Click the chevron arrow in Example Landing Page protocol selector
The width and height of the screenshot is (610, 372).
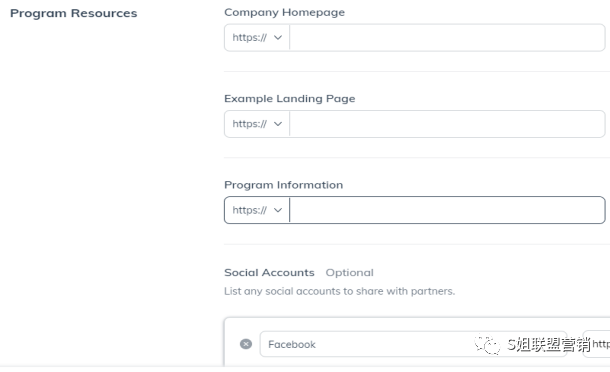(278, 124)
